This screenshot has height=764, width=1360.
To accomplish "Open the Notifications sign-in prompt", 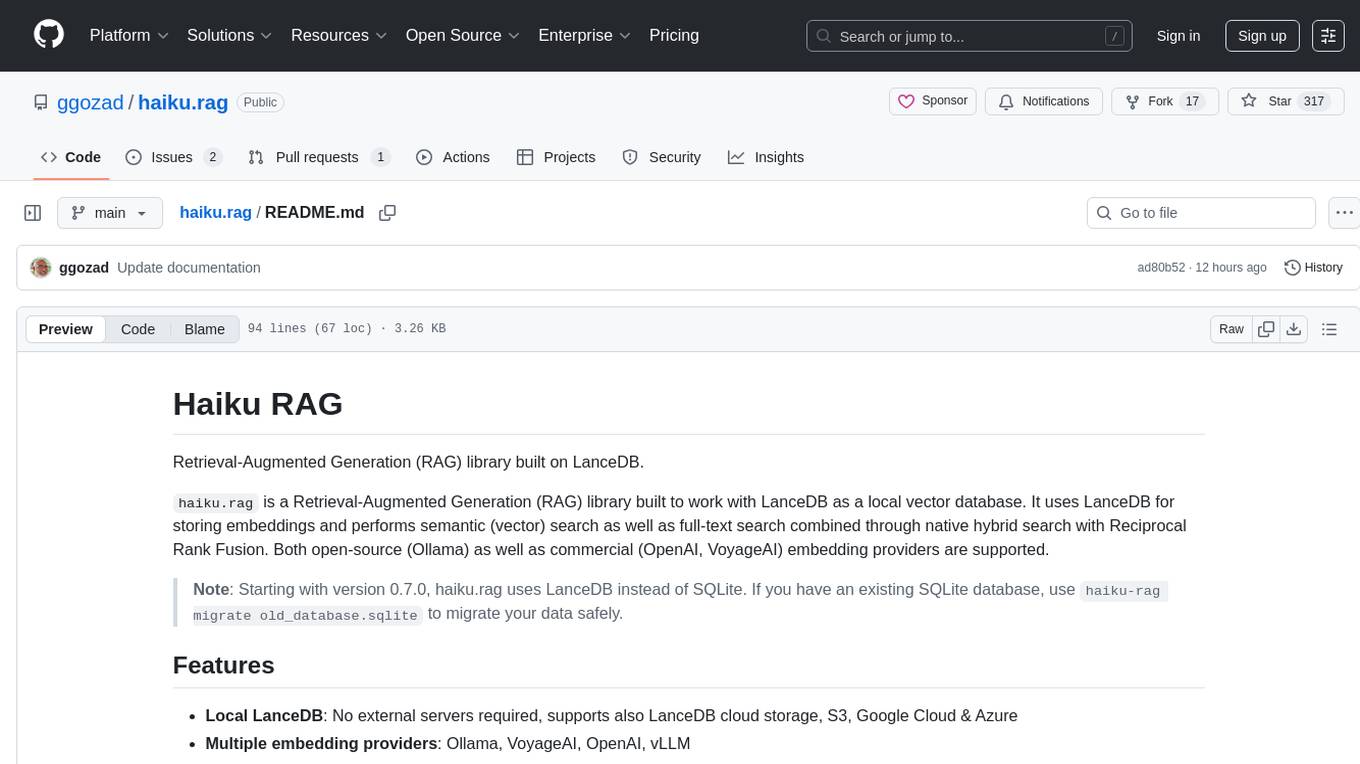I will click(x=1044, y=101).
